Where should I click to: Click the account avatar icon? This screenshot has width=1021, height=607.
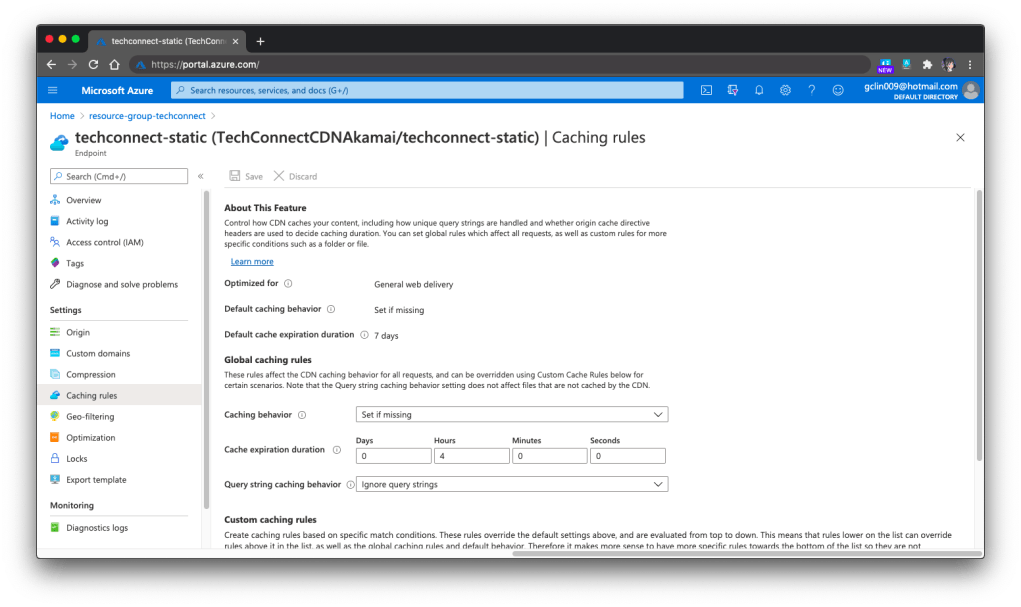point(969,90)
